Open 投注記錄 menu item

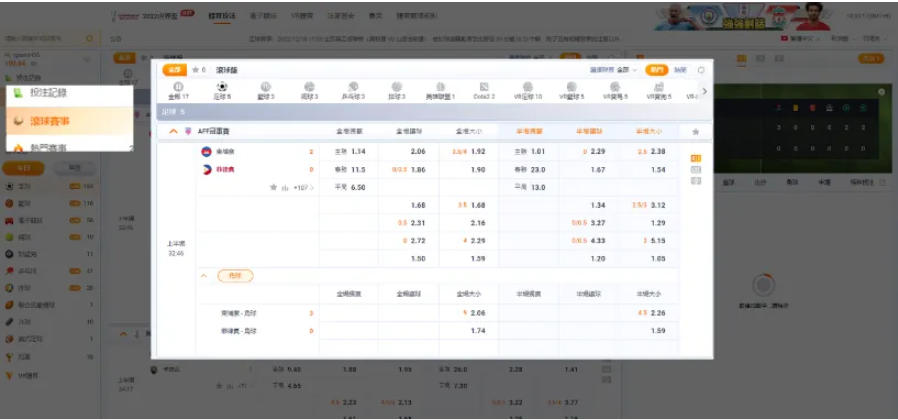point(48,93)
